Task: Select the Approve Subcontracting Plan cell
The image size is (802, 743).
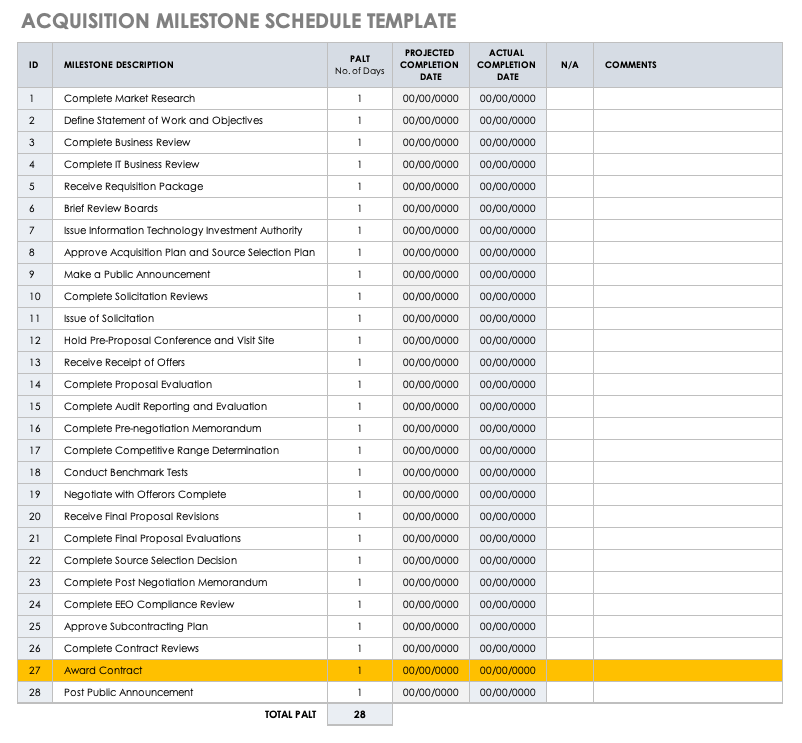Action: [x=136, y=627]
